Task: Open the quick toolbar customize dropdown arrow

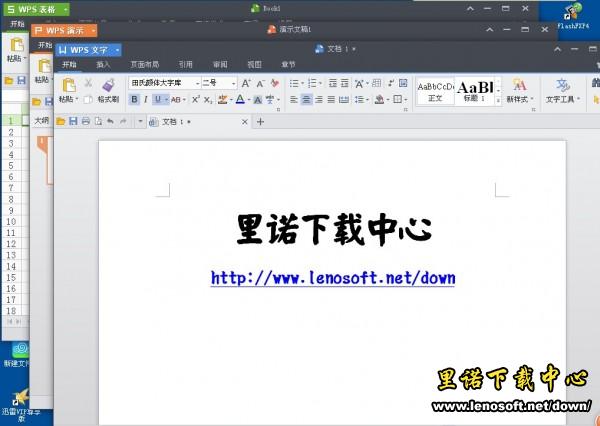Action: 140,122
